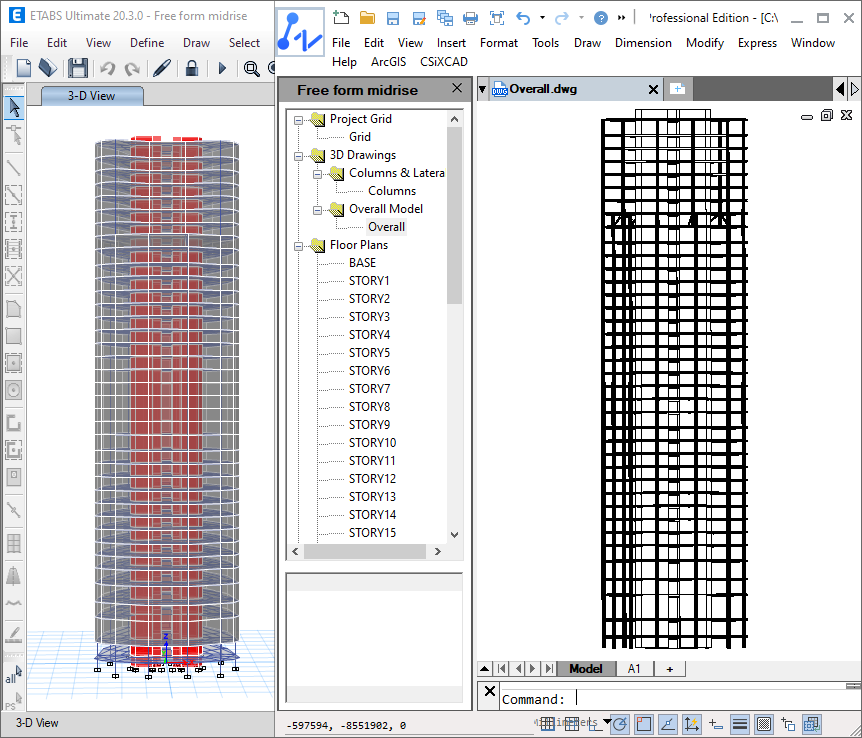The width and height of the screenshot is (862, 738).
Task: Collapse the 3D Drawings tree node
Action: pos(298,155)
